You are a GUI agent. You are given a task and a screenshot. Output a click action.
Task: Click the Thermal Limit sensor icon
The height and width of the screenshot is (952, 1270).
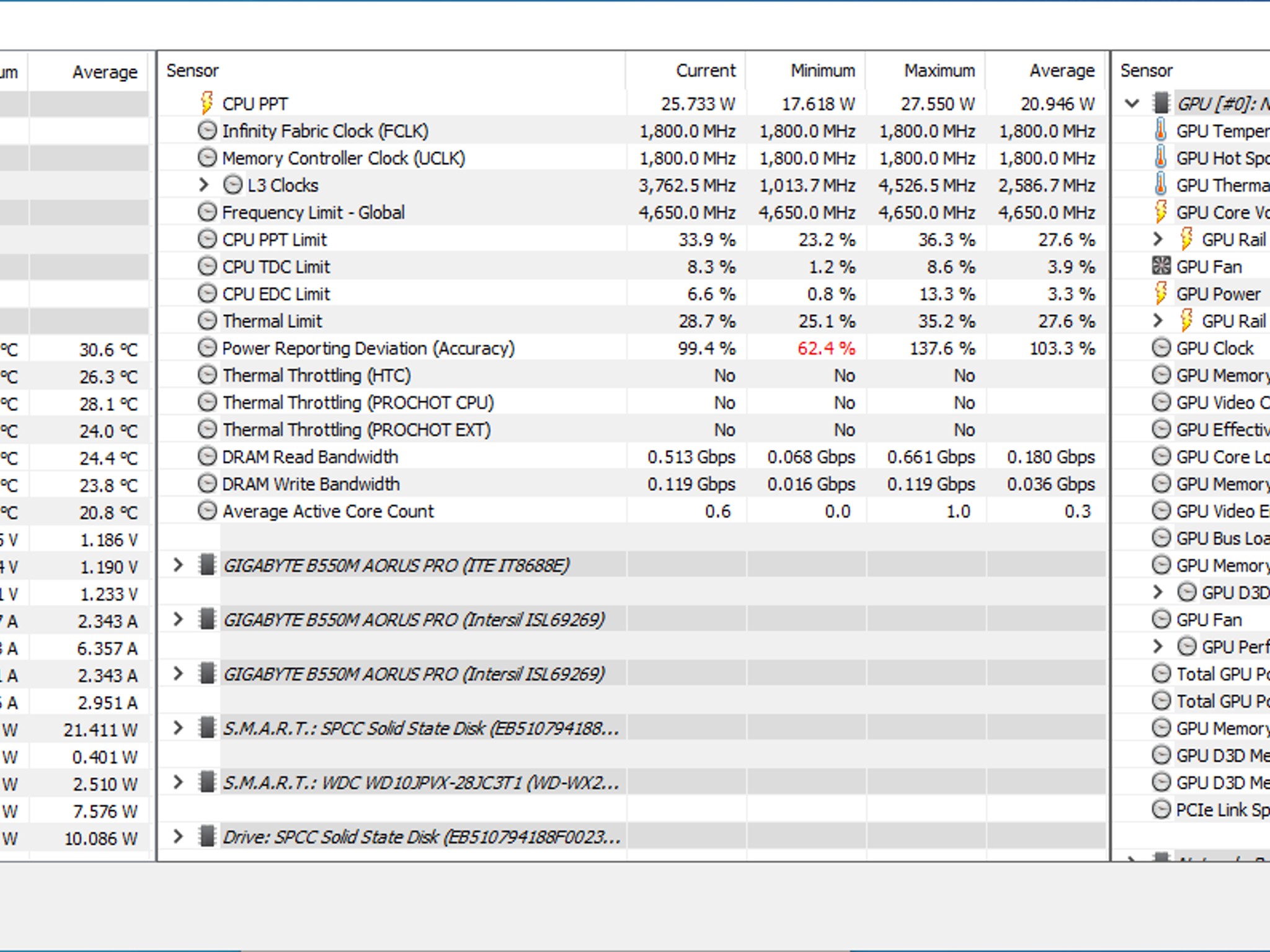tap(207, 320)
